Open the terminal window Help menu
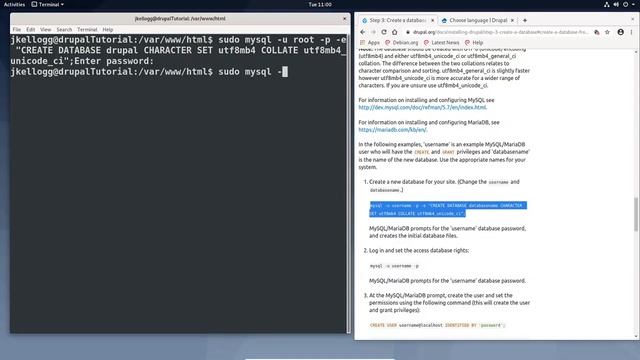 (108, 29)
